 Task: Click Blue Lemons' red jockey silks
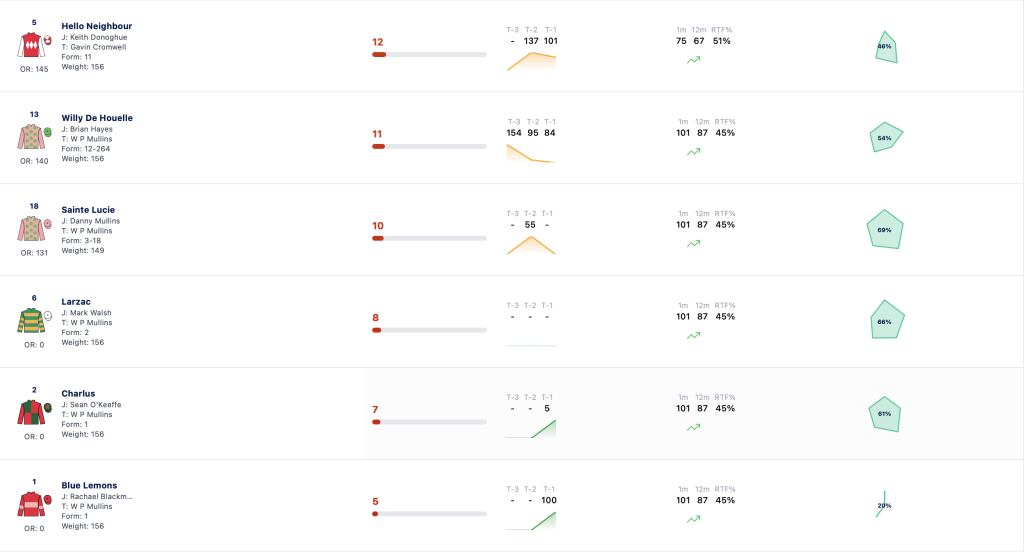click(x=30, y=504)
